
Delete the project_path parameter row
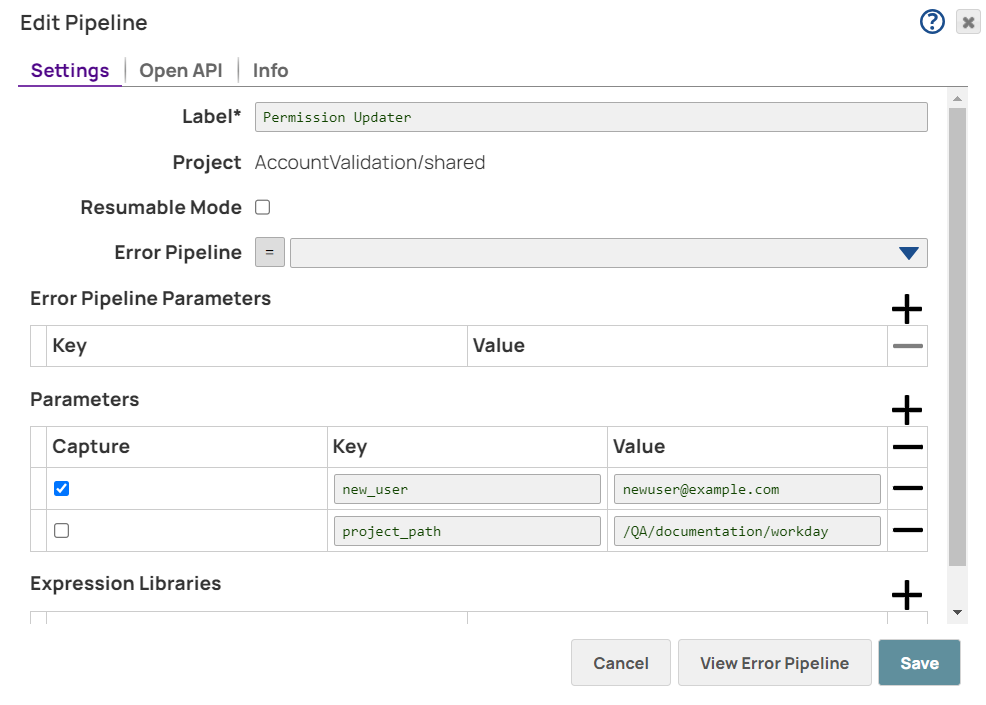click(907, 530)
